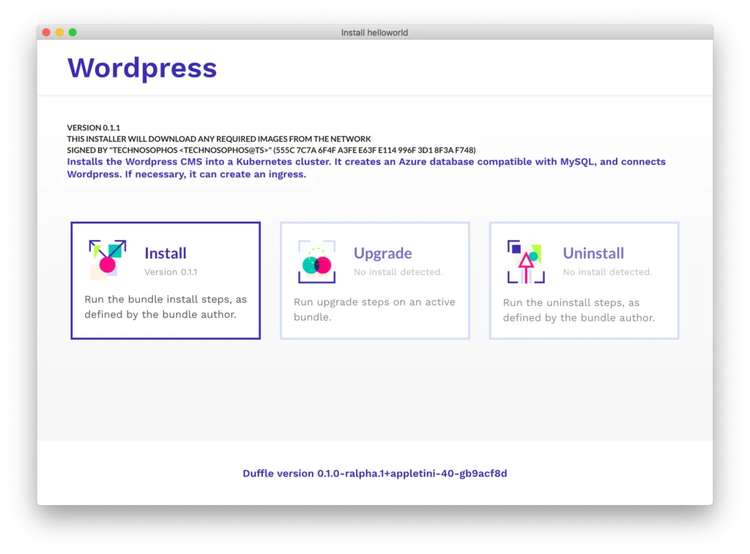The width and height of the screenshot is (750, 554).
Task: Click the Uninstall card's upward arrow icon
Action: [525, 262]
